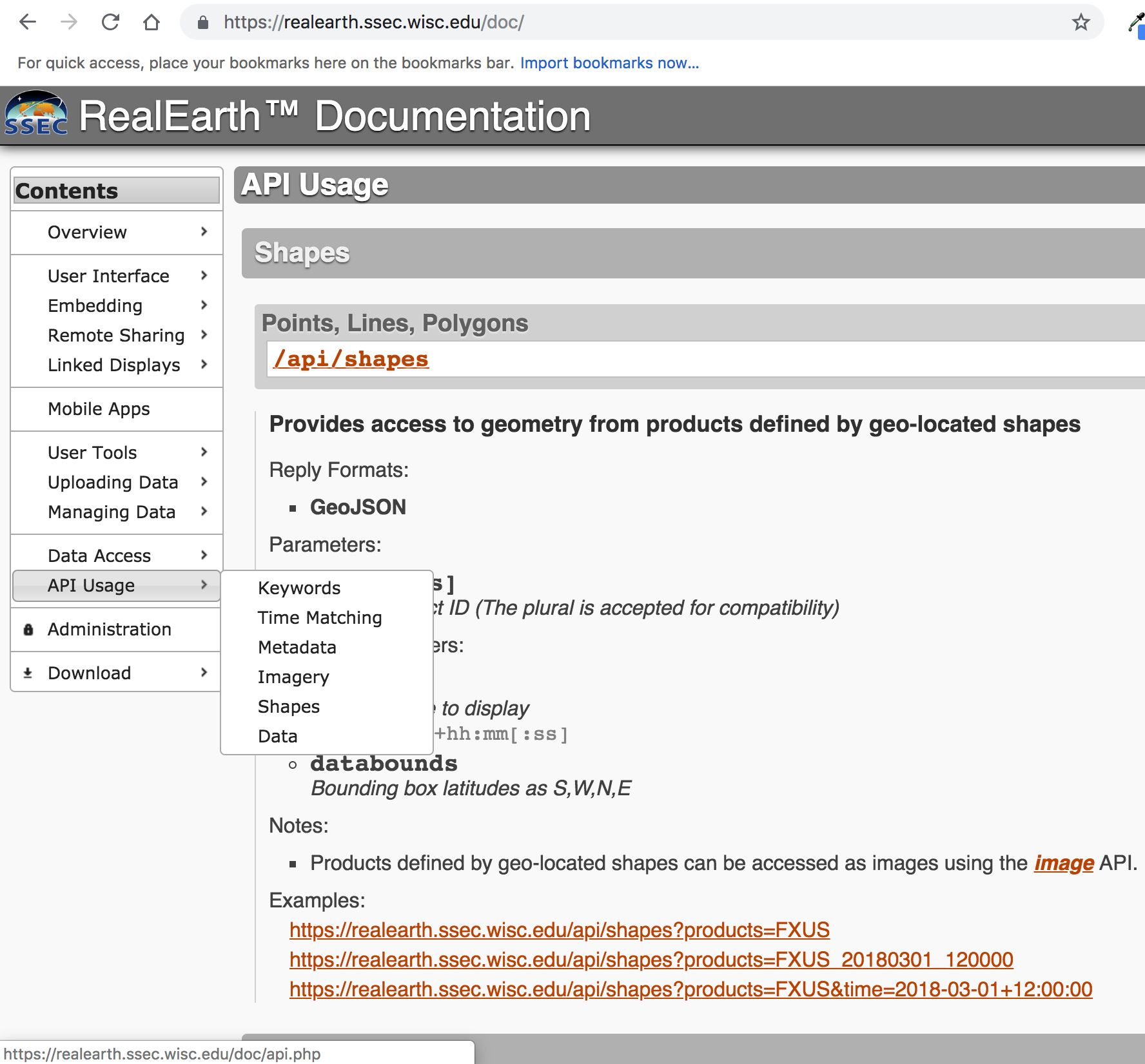Click the API Usage submenu arrow
This screenshot has height=1064, width=1145.
tap(204, 585)
